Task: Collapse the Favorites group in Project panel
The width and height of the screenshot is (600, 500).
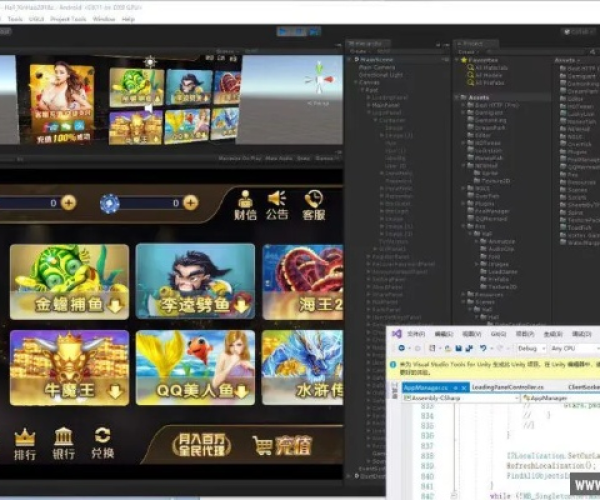Action: (457, 59)
